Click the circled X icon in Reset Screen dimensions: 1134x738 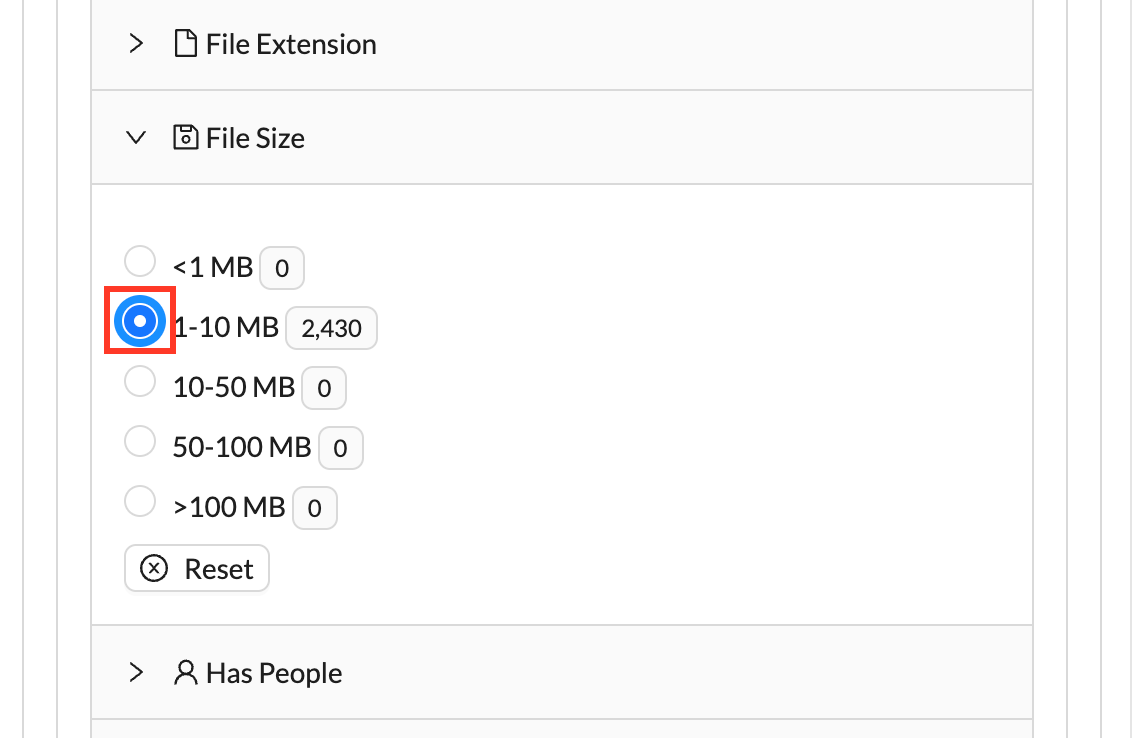pos(153,569)
